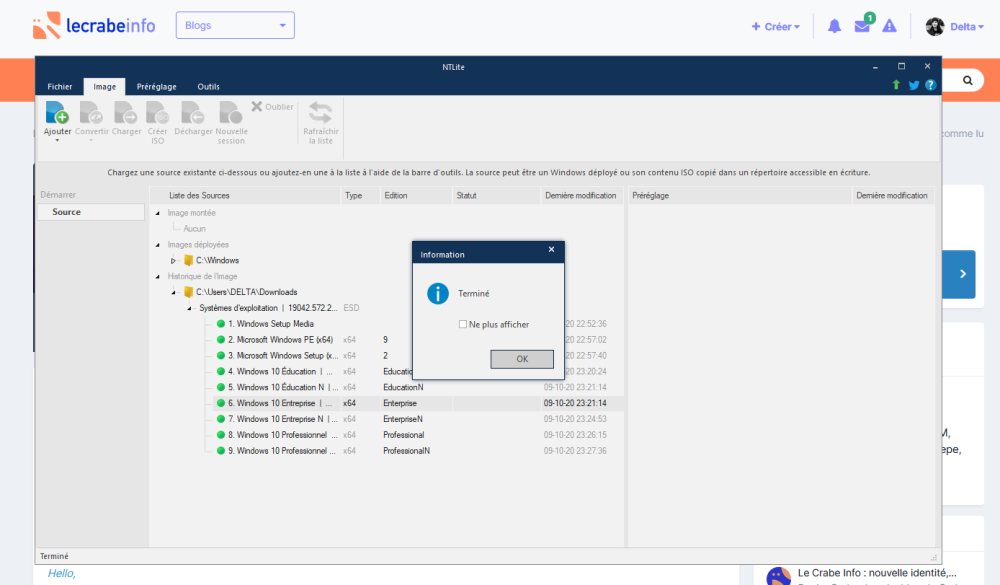Close the Information dialog
The height and width of the screenshot is (585, 1000).
(551, 249)
